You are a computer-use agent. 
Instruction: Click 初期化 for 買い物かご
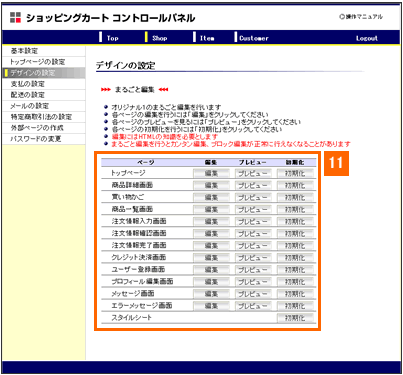[295, 197]
